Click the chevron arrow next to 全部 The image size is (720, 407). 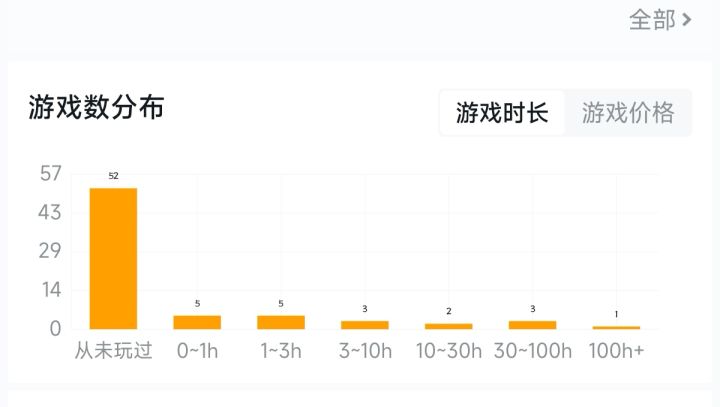(x=687, y=20)
